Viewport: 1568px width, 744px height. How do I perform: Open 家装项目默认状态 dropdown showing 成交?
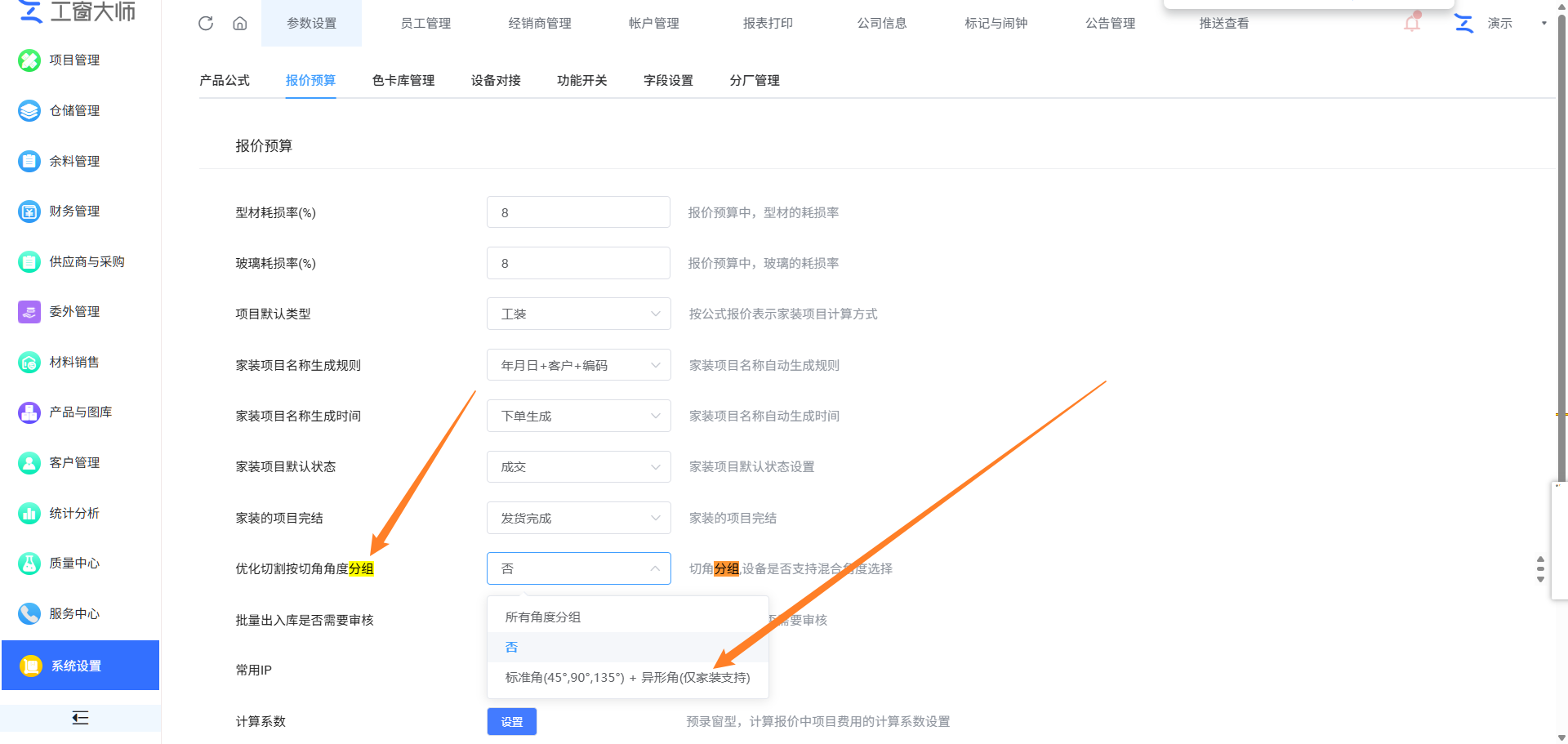coord(578,467)
